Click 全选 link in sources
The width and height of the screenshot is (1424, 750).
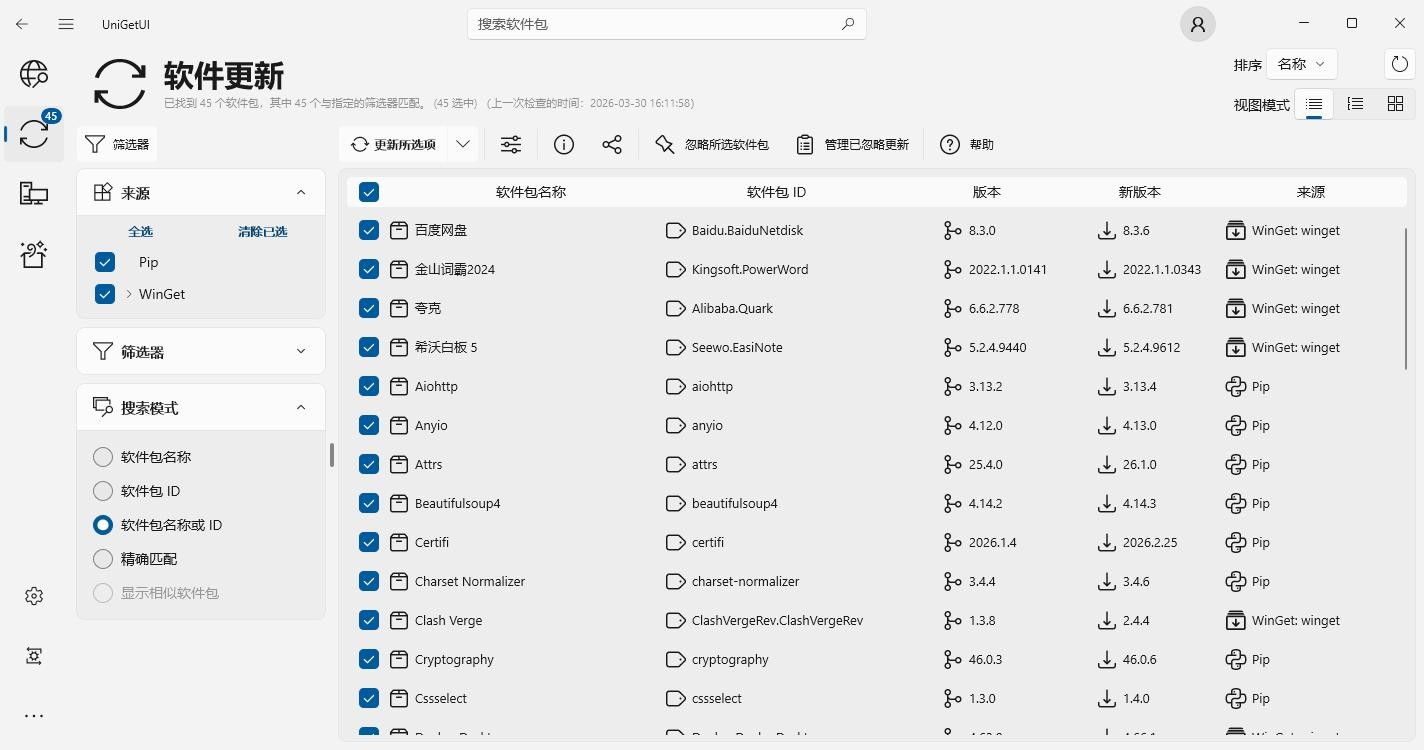click(x=140, y=232)
